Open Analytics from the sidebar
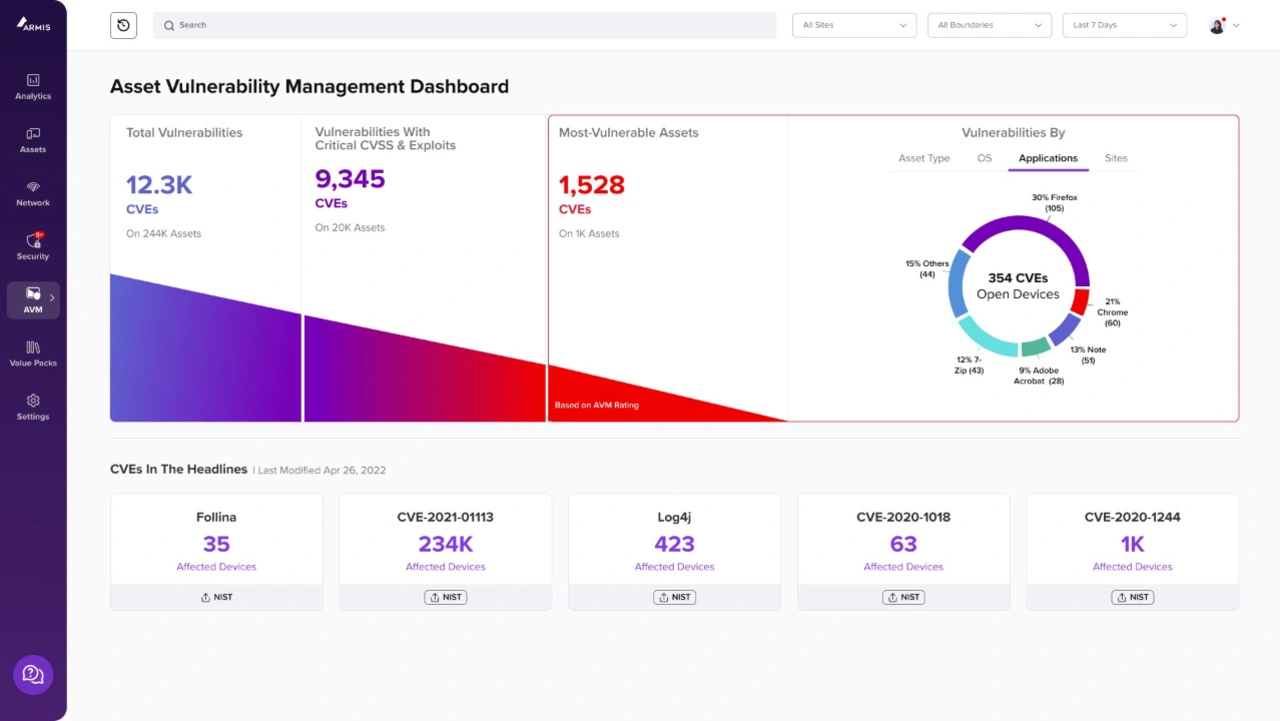Image resolution: width=1280 pixels, height=721 pixels. pos(33,86)
